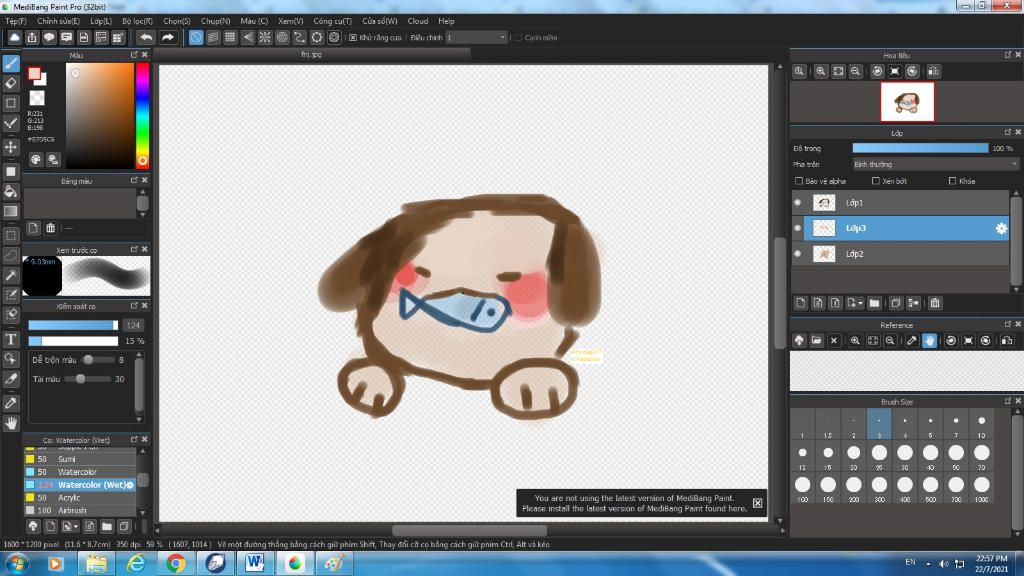Enable Bảo vệ alpha checkbox
This screenshot has height=576, width=1024.
point(799,181)
